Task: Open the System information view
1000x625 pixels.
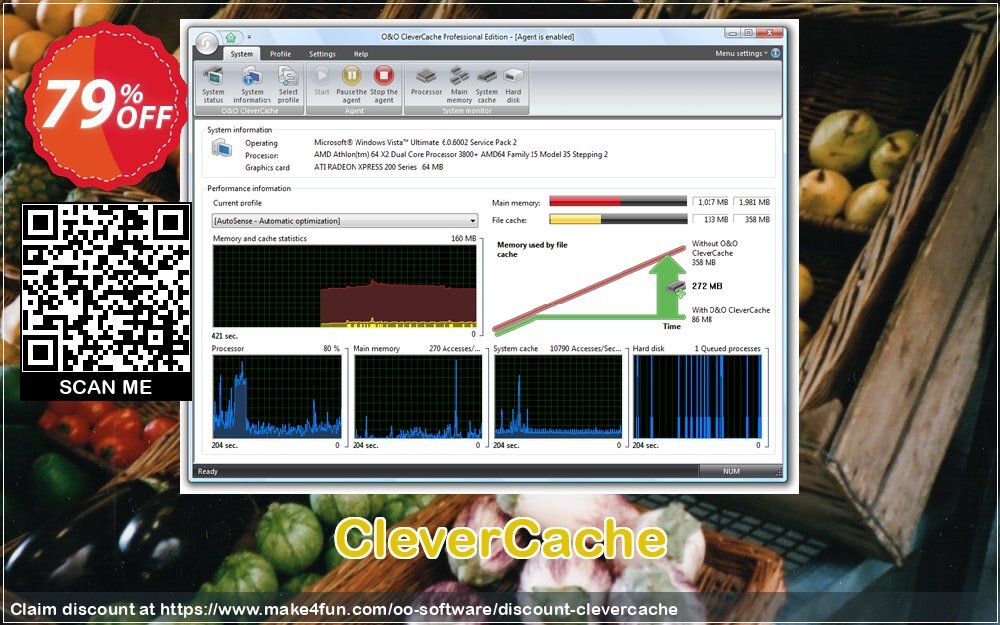Action: [x=252, y=84]
